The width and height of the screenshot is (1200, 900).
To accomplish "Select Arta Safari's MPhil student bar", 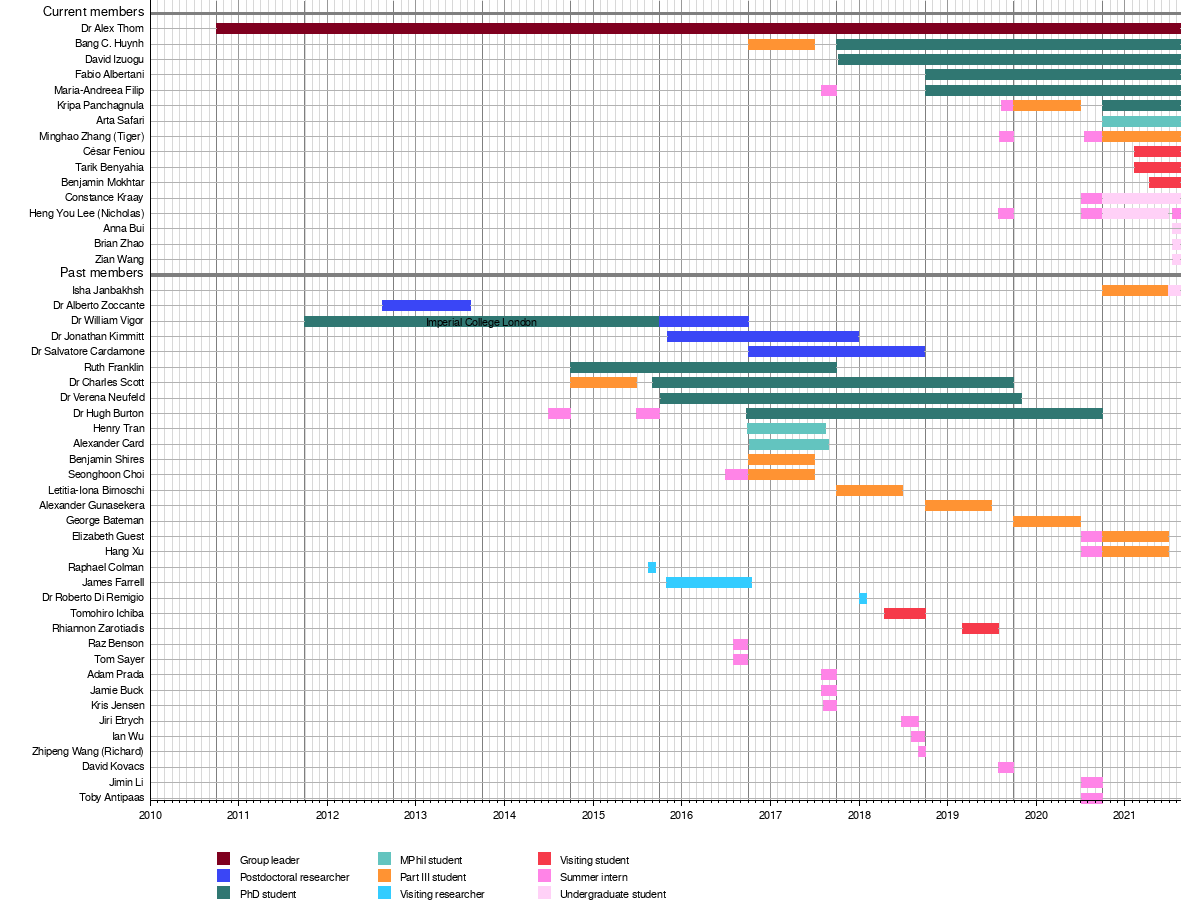I will pos(1141,121).
